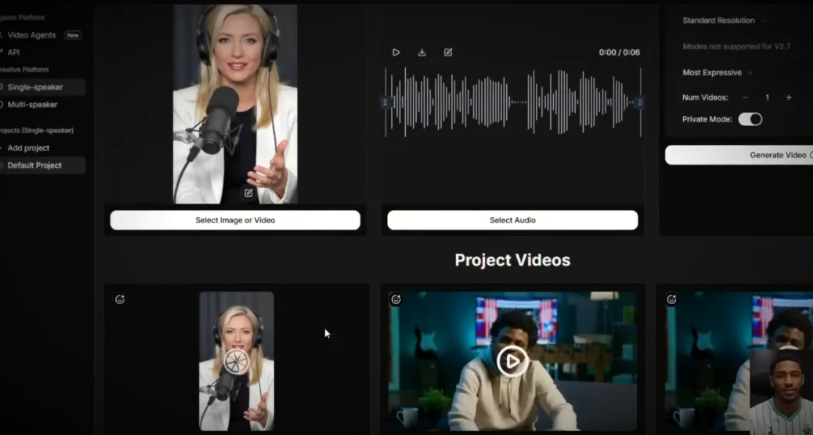The image size is (813, 435).
Task: Play the audio waveform preview
Action: [396, 52]
